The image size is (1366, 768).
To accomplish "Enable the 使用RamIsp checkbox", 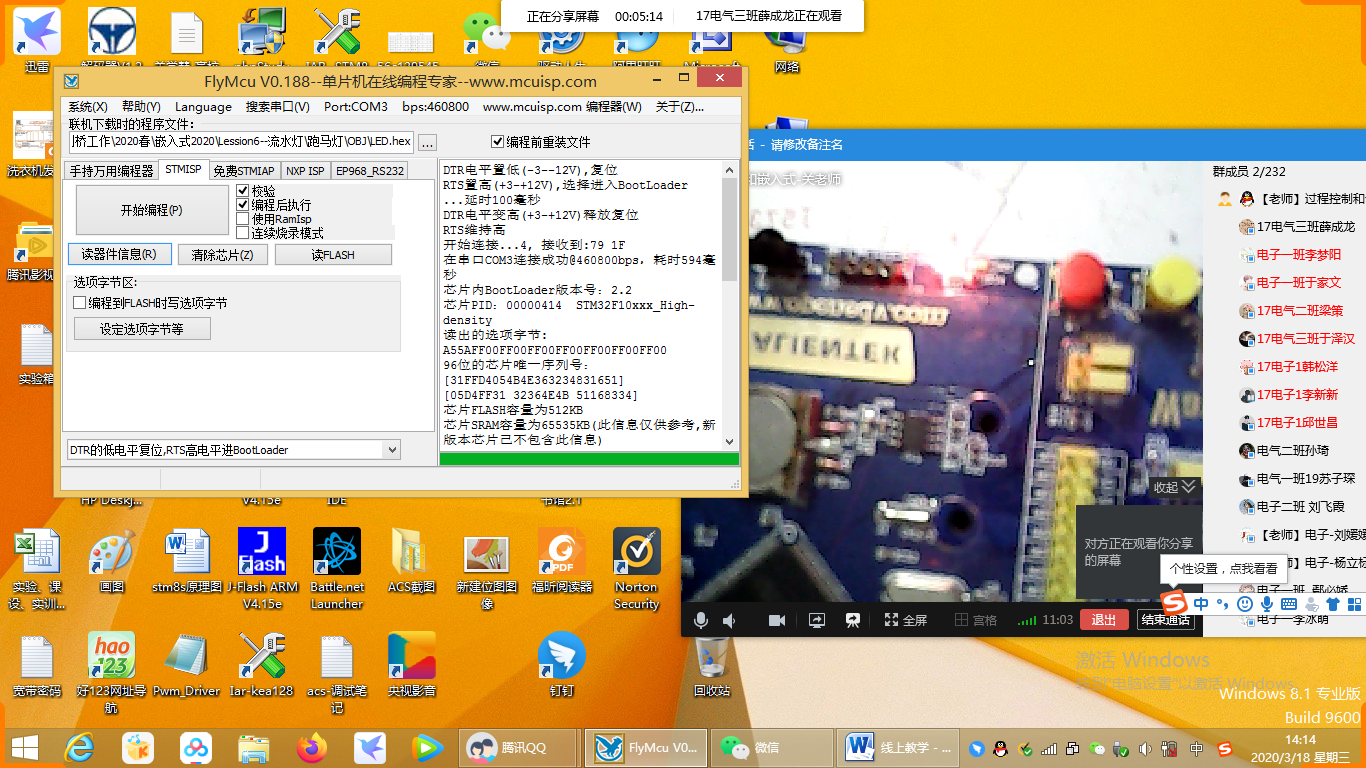I will pyautogui.click(x=242, y=218).
